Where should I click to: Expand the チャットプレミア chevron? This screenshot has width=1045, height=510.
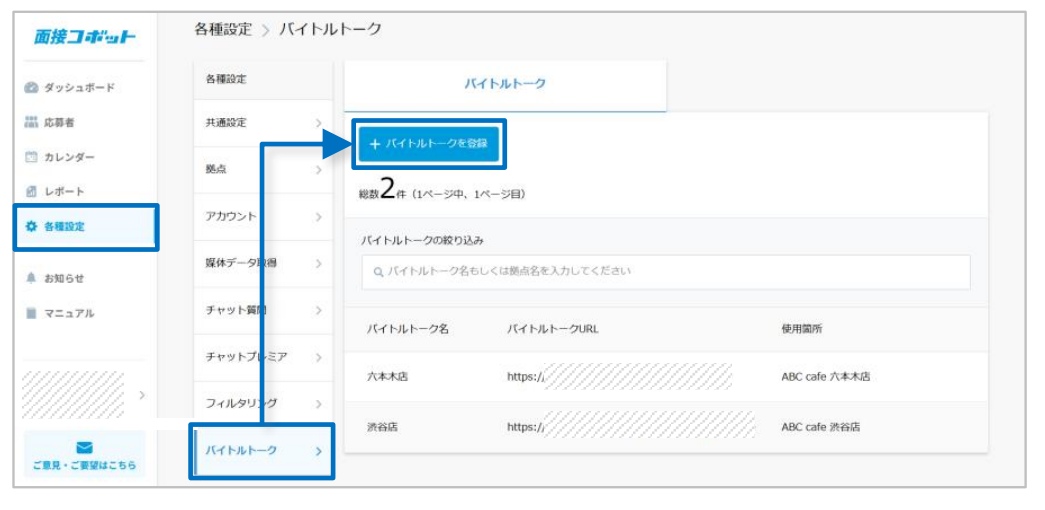point(318,357)
